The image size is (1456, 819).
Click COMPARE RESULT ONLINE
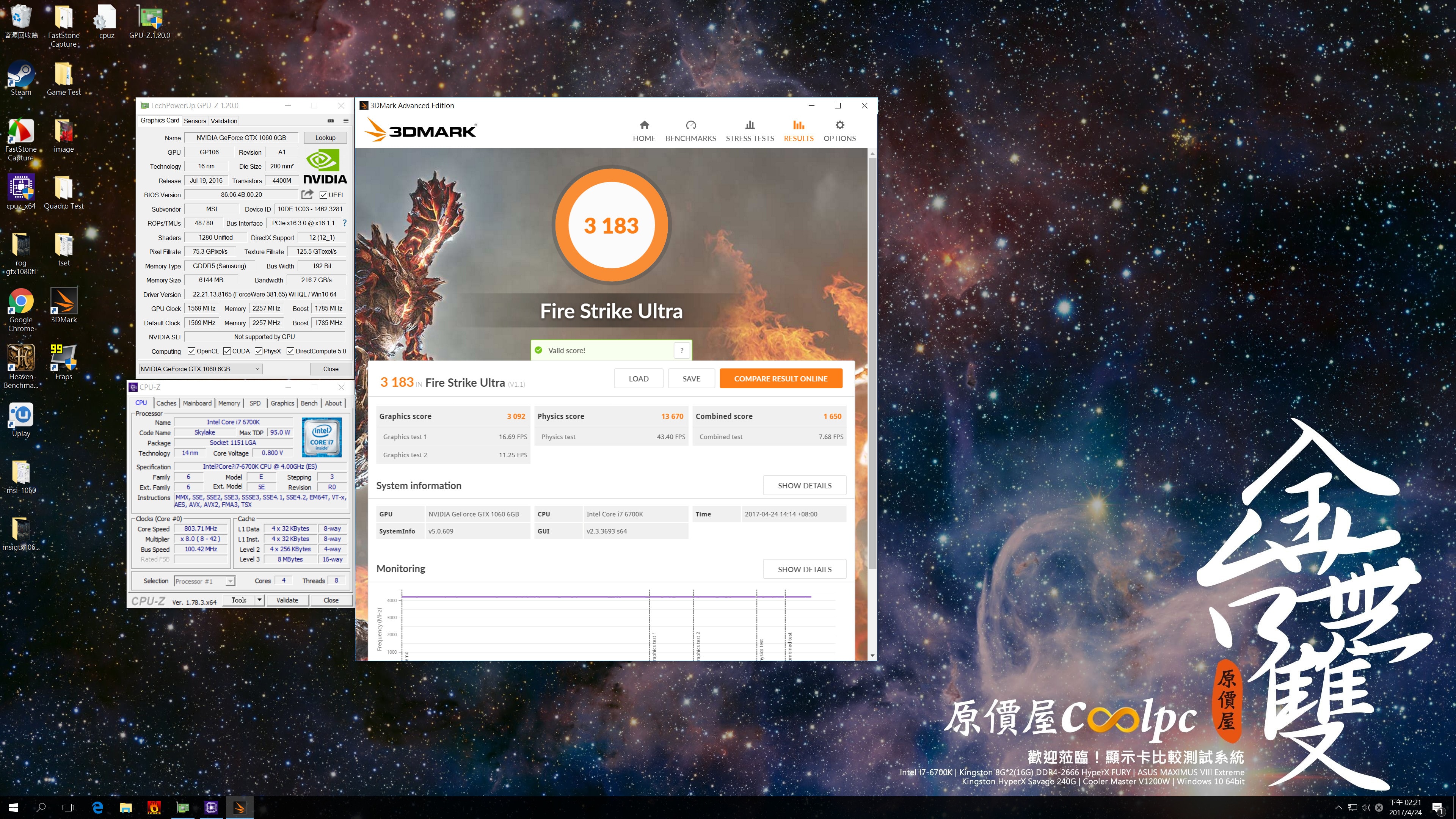pyautogui.click(x=781, y=379)
